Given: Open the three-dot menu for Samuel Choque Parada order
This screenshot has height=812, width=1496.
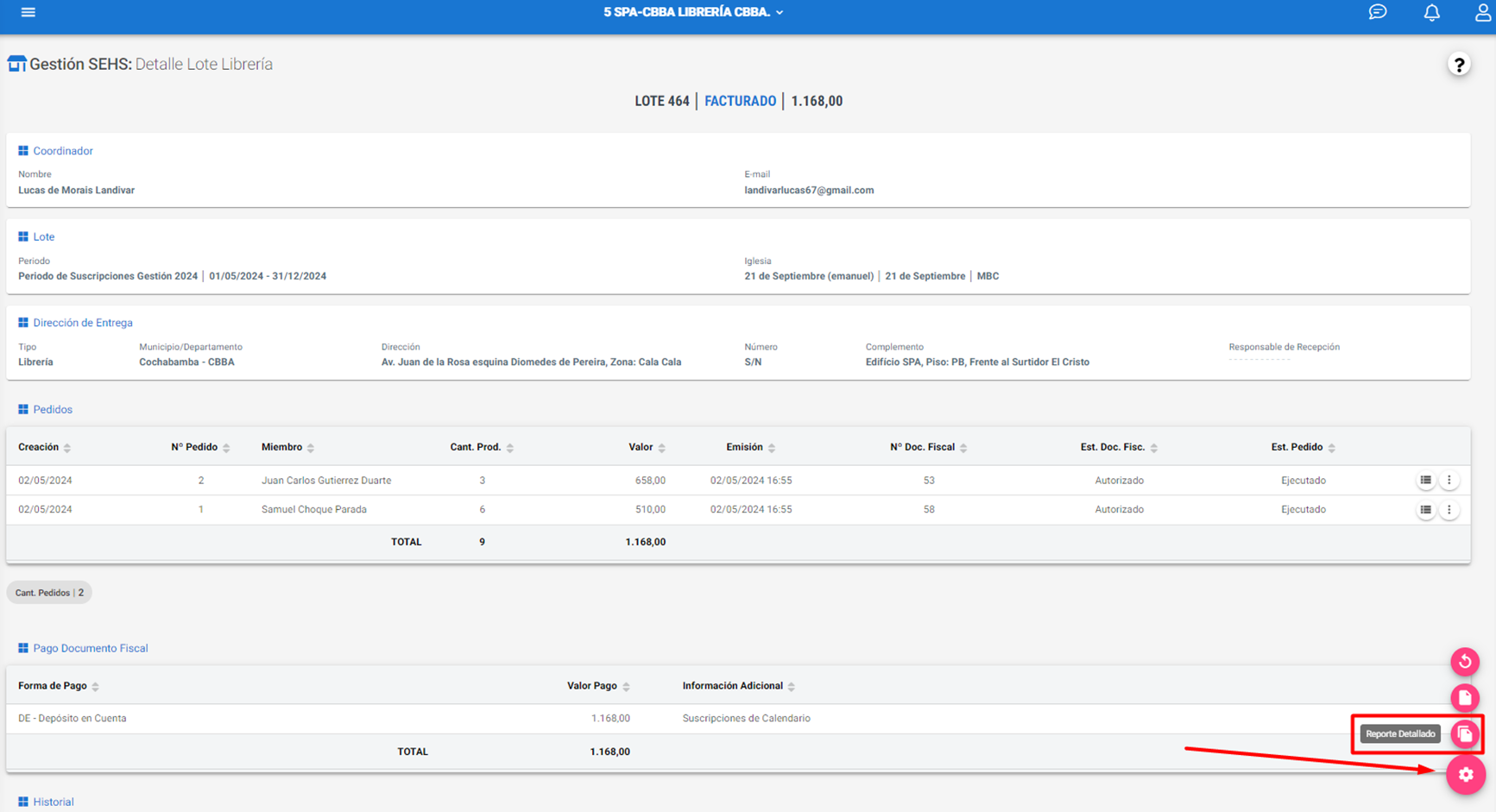Looking at the screenshot, I should click(x=1449, y=509).
